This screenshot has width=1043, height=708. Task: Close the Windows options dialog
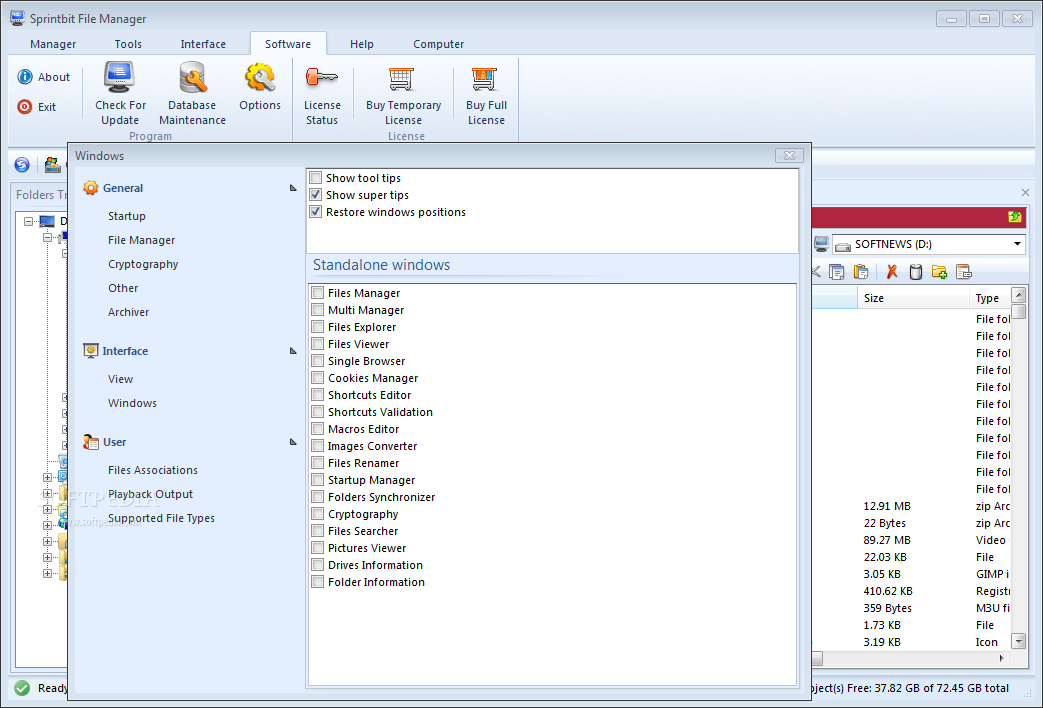pos(789,156)
